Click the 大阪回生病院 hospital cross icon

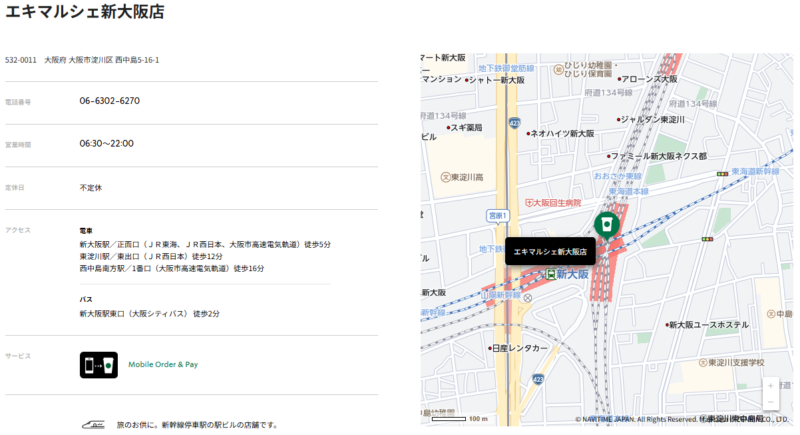[x=529, y=203]
